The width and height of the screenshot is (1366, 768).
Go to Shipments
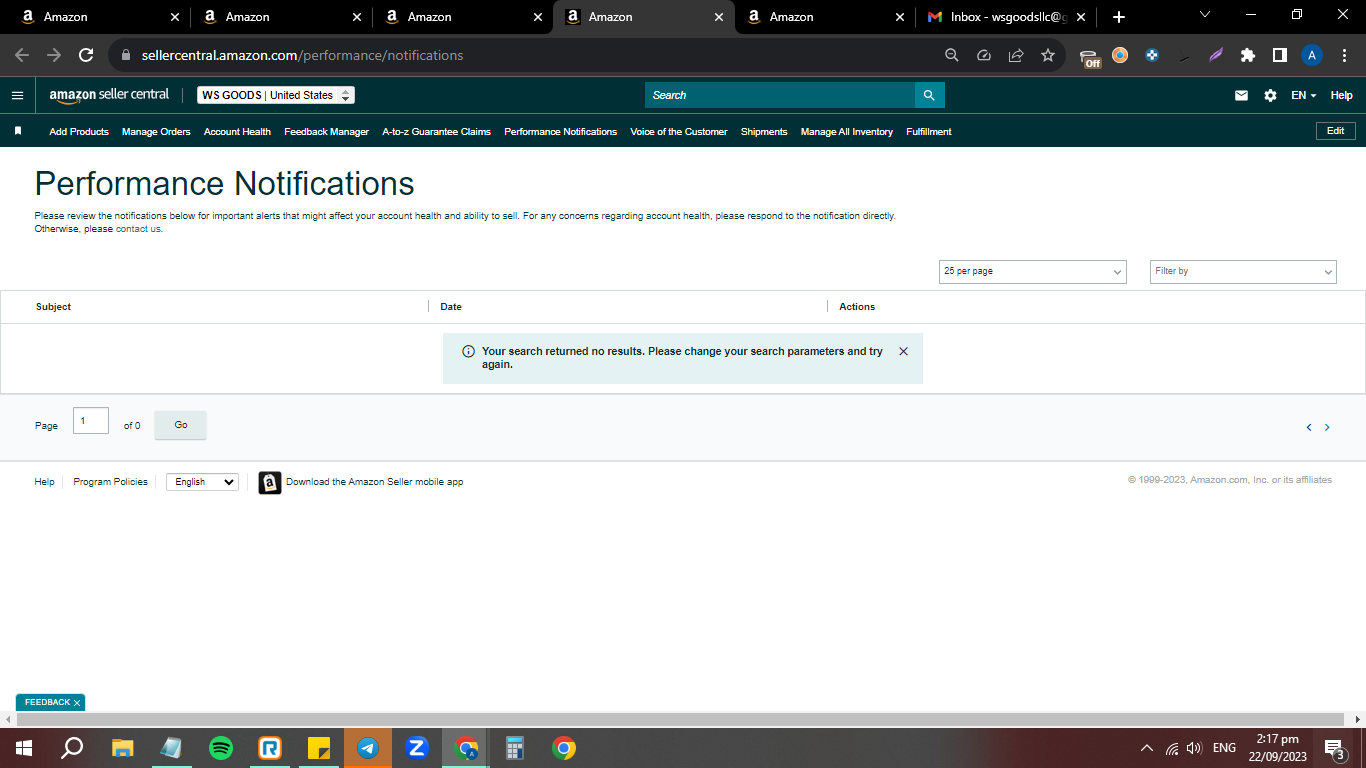click(764, 132)
